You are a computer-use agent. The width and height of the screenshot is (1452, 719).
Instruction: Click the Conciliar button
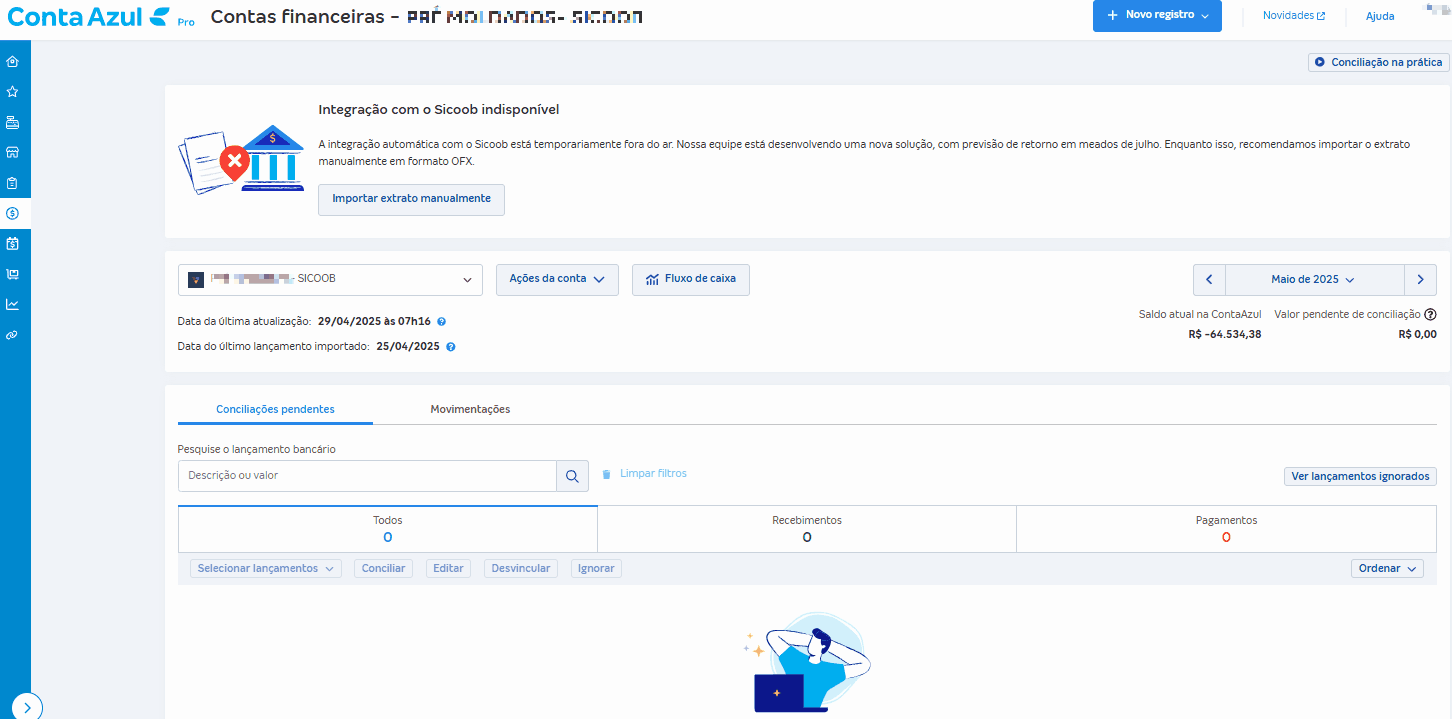[x=383, y=568]
